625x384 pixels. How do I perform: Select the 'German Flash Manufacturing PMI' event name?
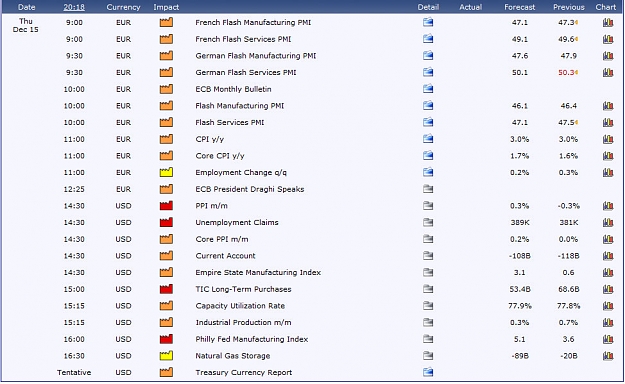pos(256,55)
